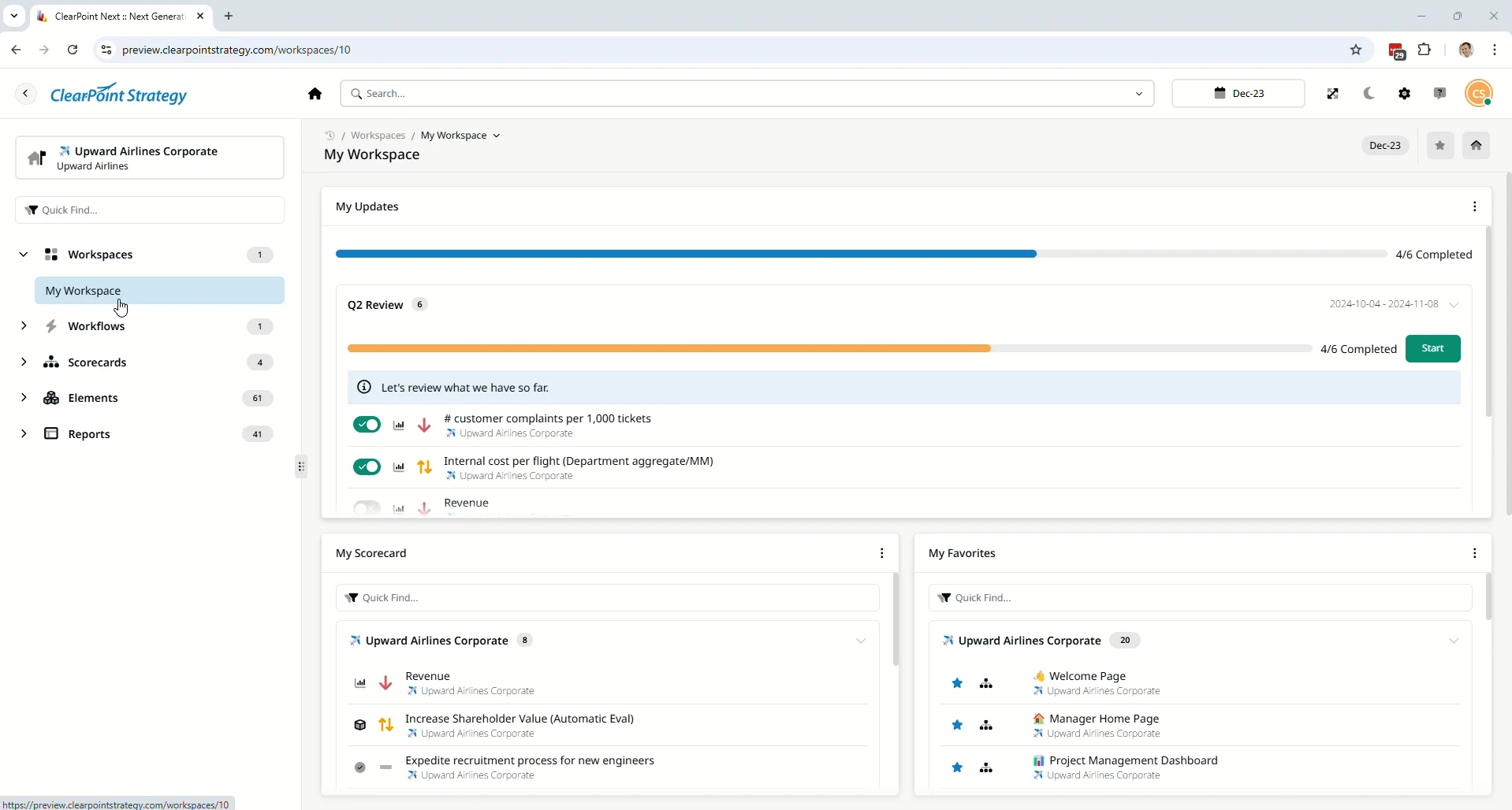Open My Updates three-dot options menu
The image size is (1512, 810).
1474,206
